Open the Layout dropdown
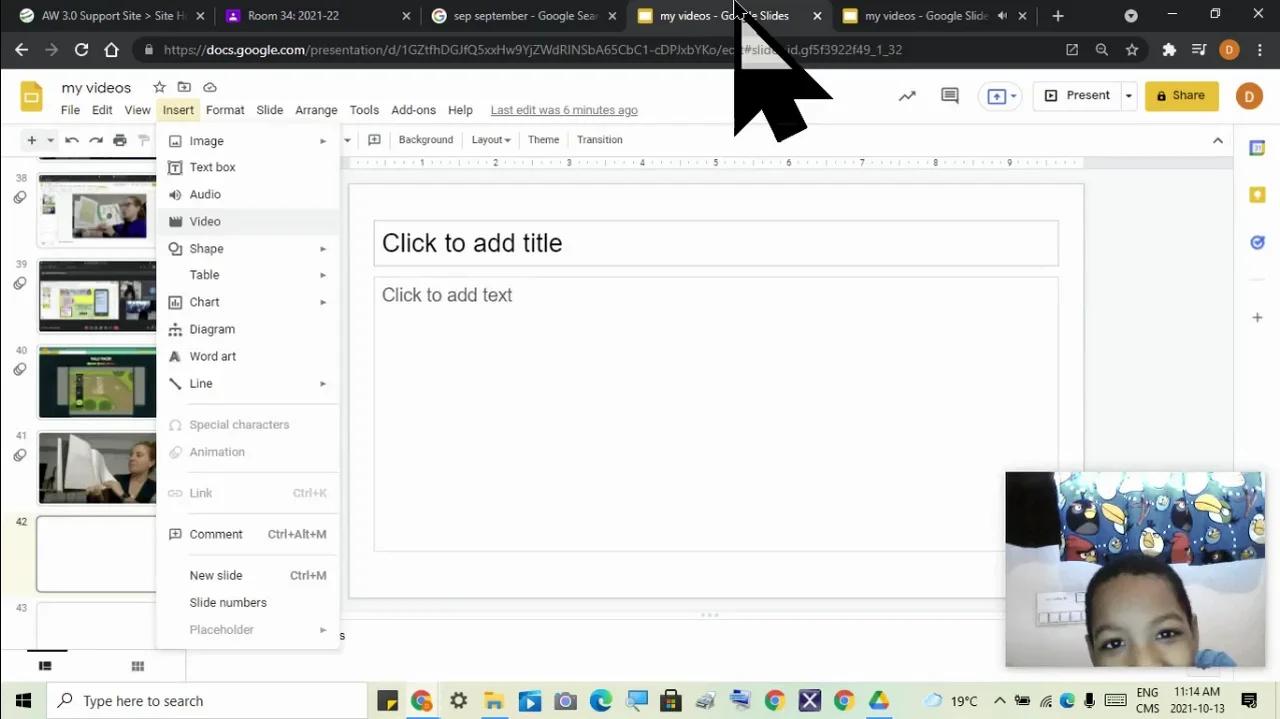Viewport: 1280px width, 719px height. point(490,139)
